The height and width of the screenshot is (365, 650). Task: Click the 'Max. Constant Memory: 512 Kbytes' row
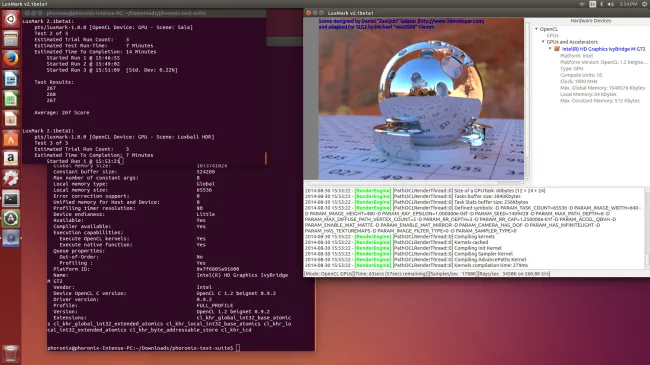pyautogui.click(x=600, y=101)
